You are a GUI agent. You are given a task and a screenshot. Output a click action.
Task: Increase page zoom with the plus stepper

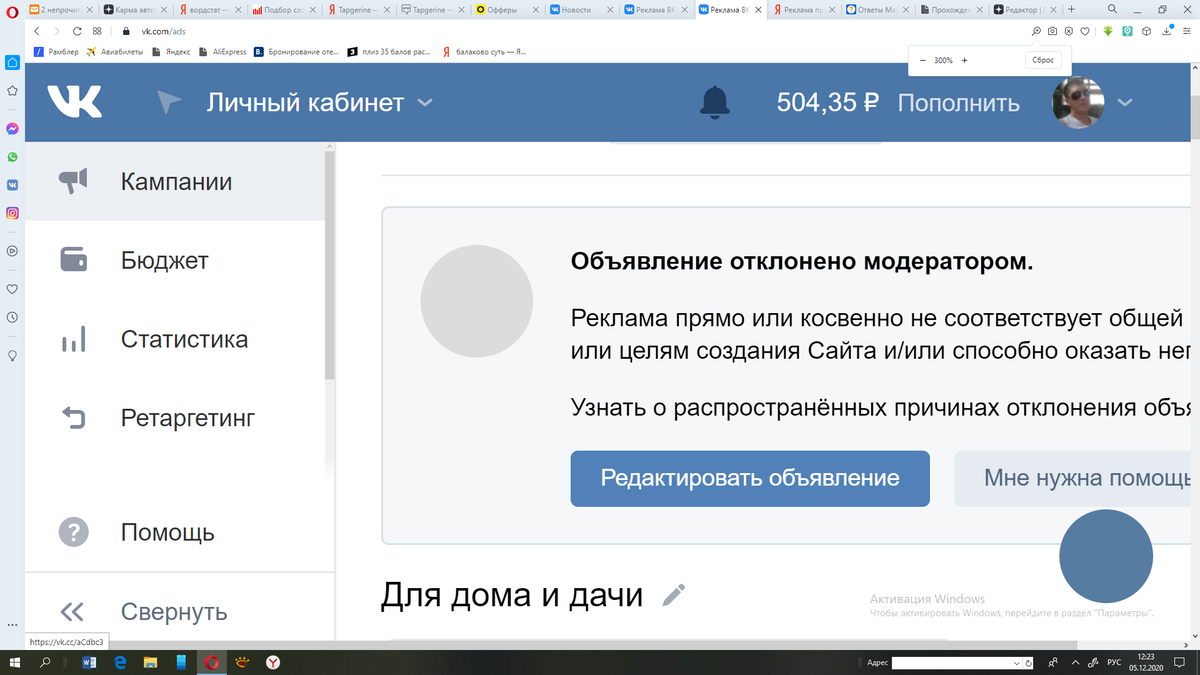click(964, 60)
